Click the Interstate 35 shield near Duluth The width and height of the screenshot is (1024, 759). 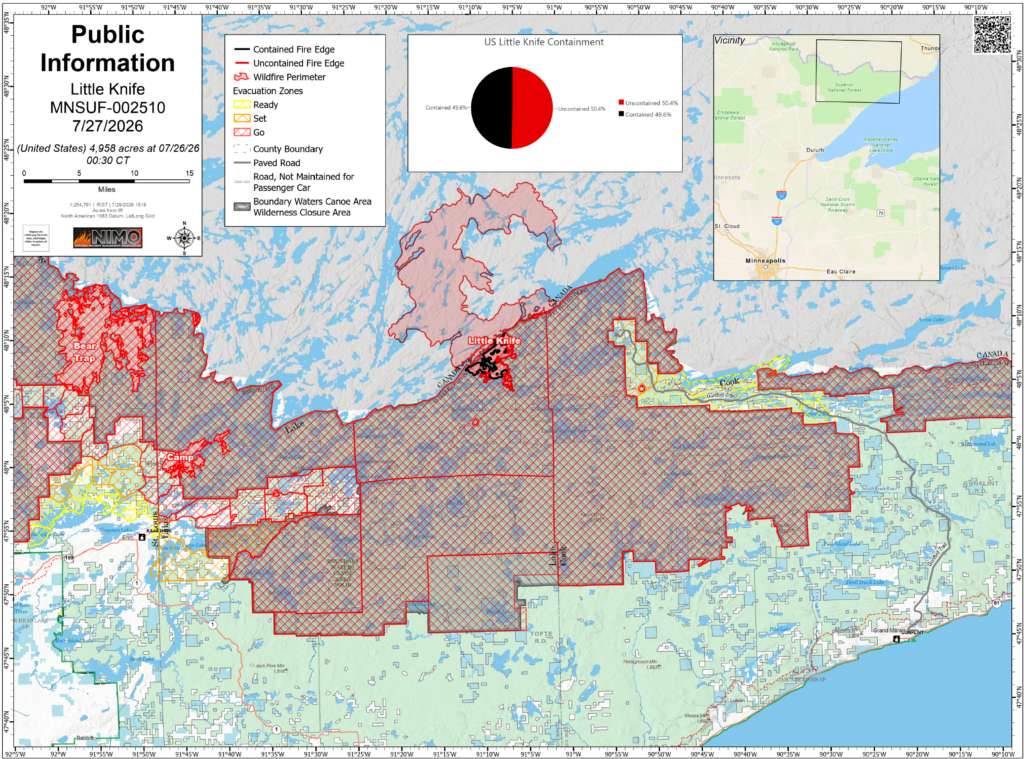(781, 194)
